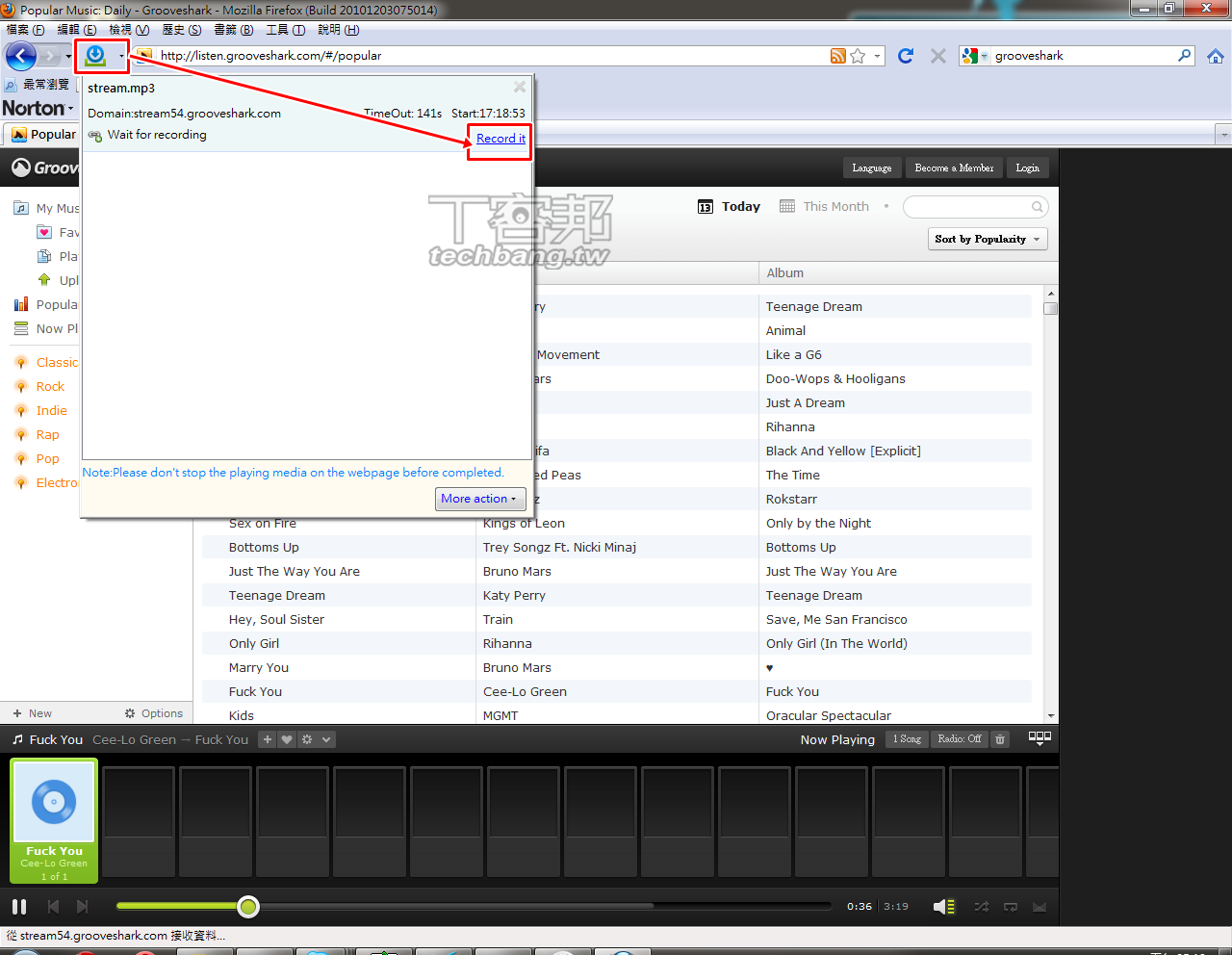Image resolution: width=1232 pixels, height=955 pixels.
Task: Pause playback of Fuck You
Action: click(18, 906)
